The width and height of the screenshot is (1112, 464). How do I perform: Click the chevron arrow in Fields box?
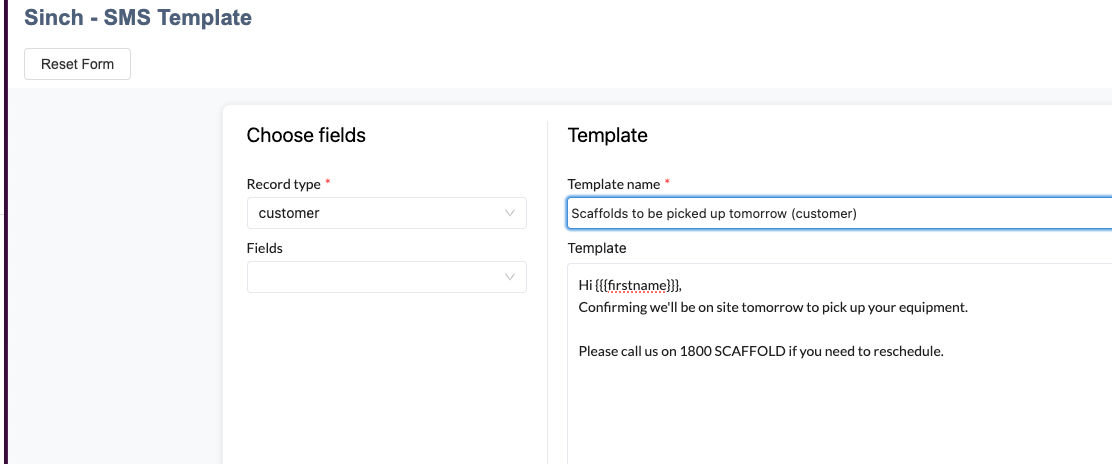(509, 277)
